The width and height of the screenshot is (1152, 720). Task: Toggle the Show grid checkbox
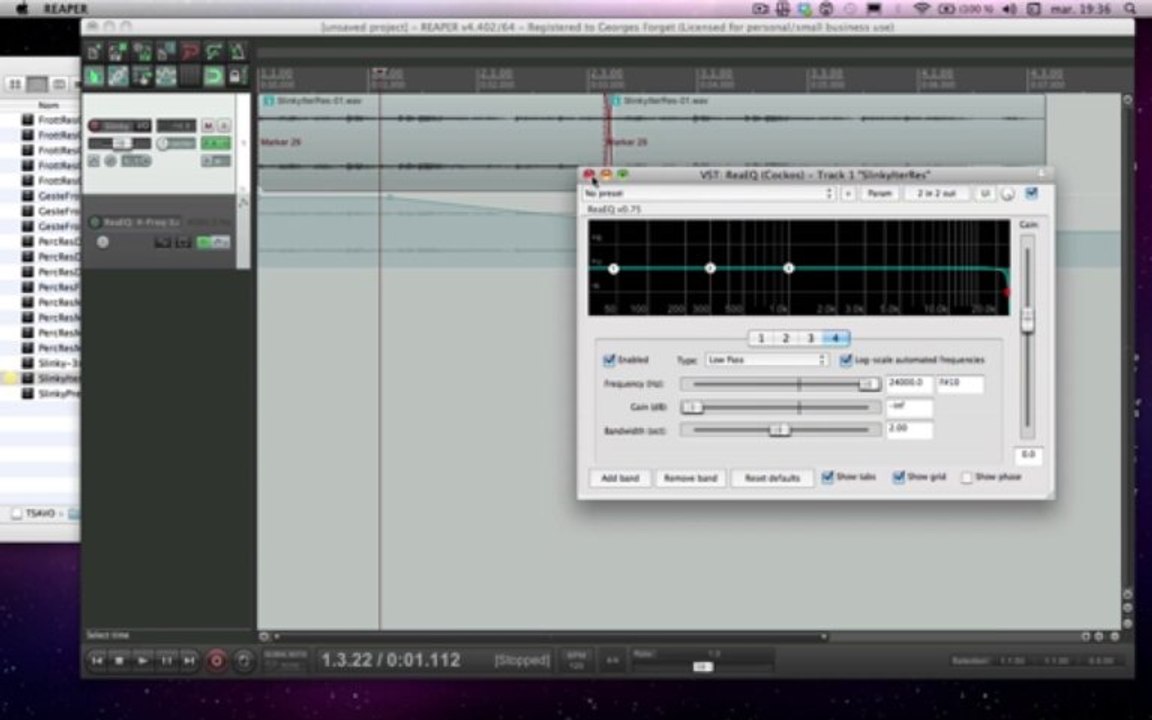(x=899, y=478)
